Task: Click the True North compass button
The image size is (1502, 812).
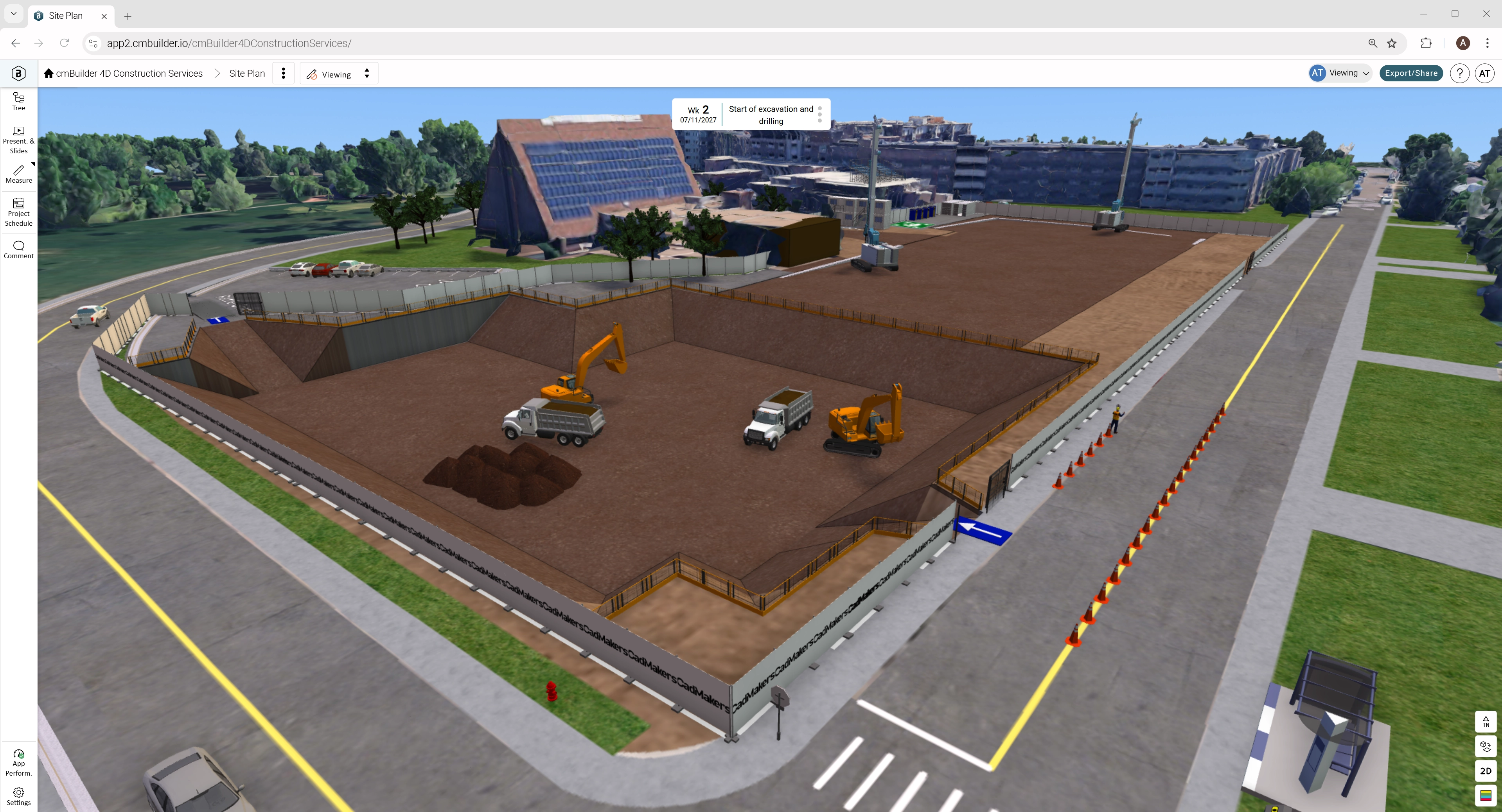Action: [1485, 722]
